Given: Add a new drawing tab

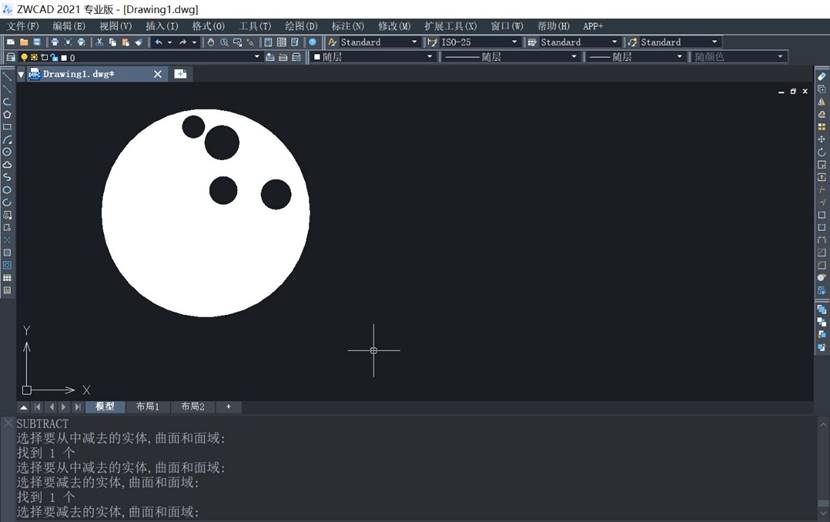Looking at the screenshot, I should (180, 74).
